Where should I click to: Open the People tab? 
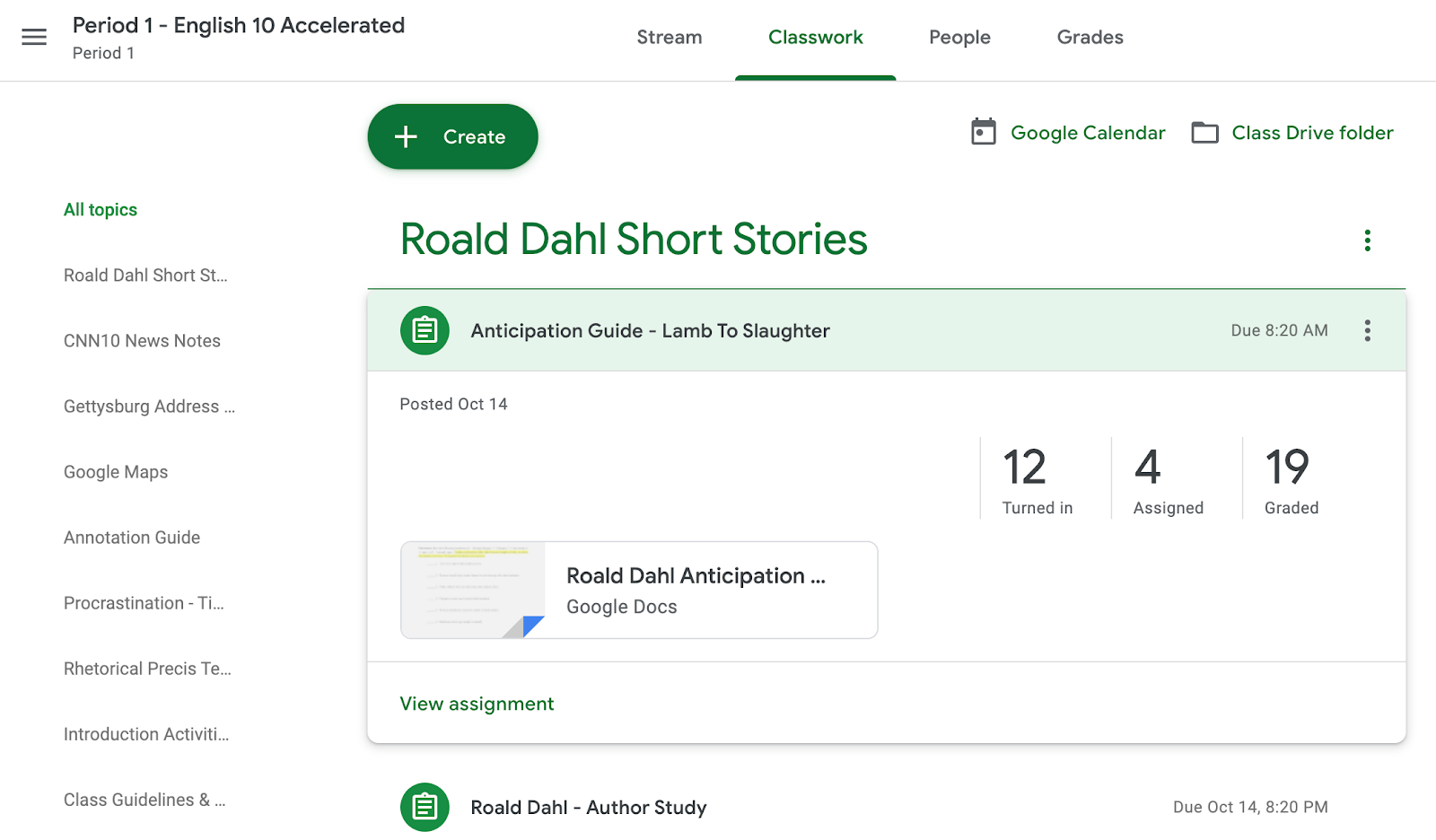959,37
